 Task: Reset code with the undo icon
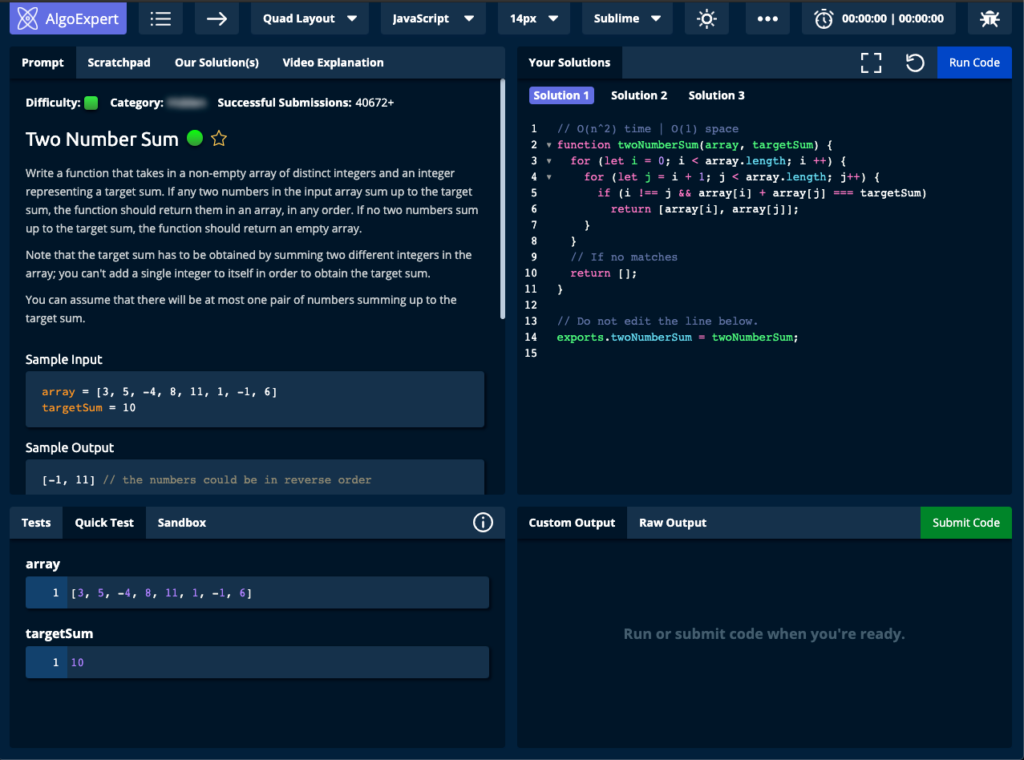pos(915,63)
